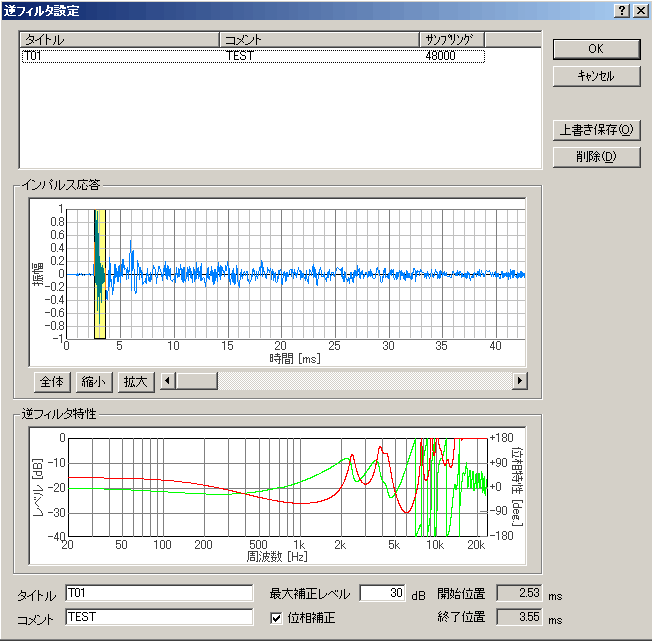Click the タイトル input field with T01
The image size is (652, 641).
(x=159, y=593)
